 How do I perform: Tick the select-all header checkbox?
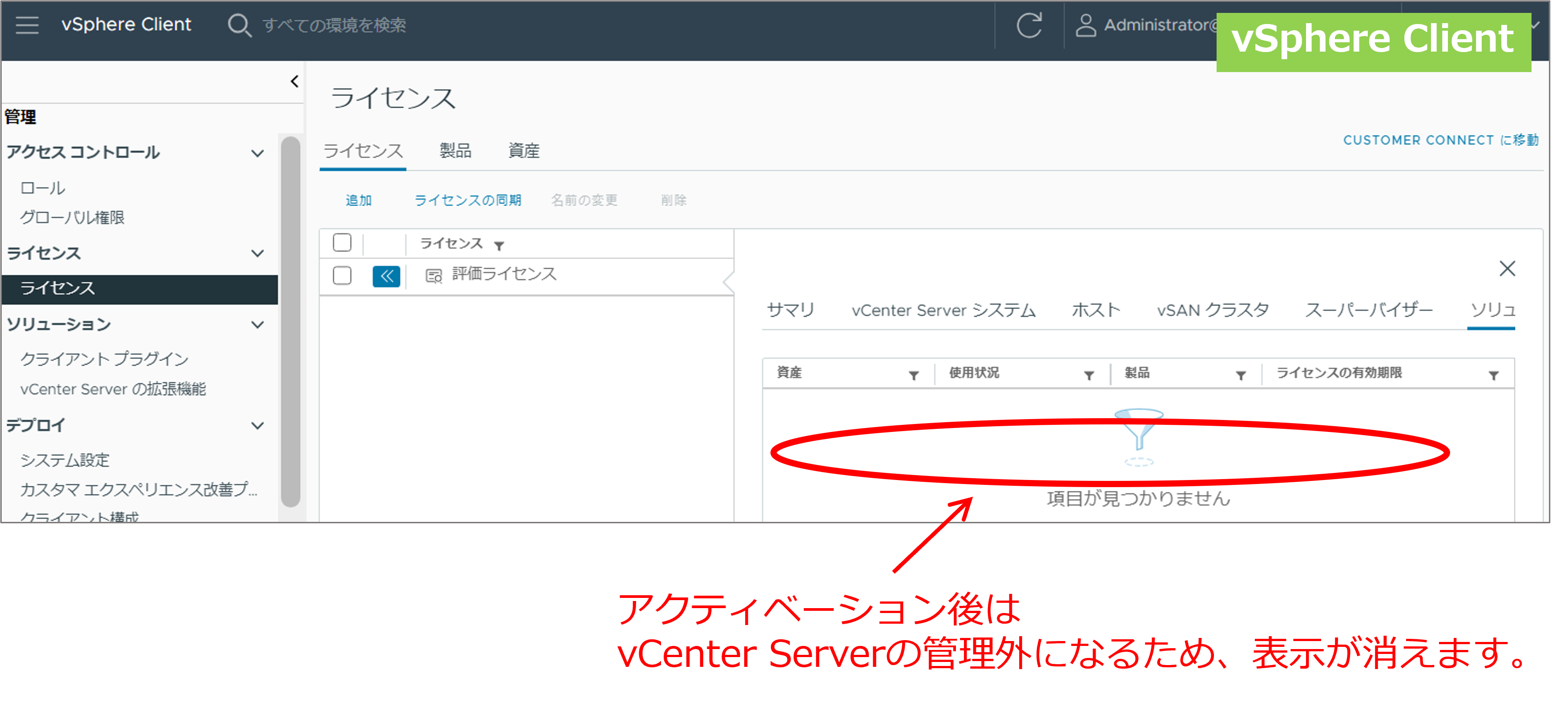342,242
